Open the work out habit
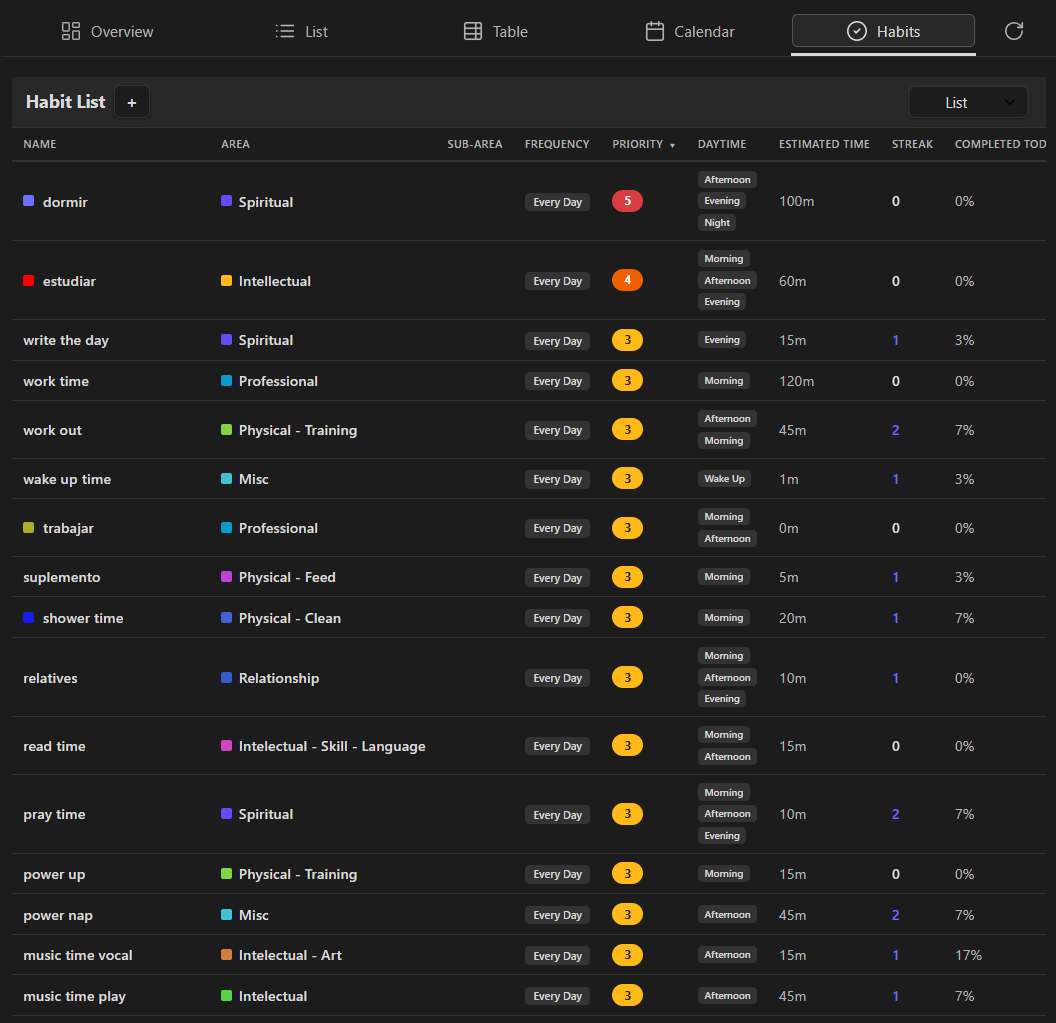This screenshot has height=1023, width=1056. click(53, 430)
